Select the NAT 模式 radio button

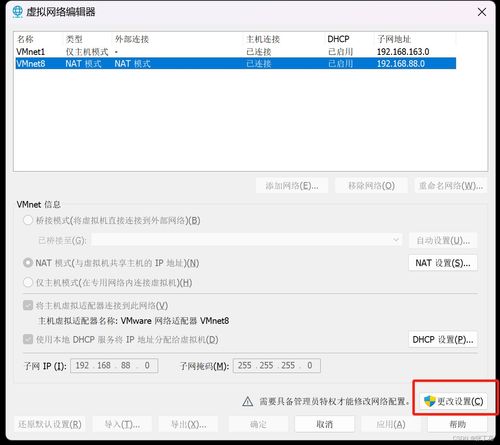point(28,263)
